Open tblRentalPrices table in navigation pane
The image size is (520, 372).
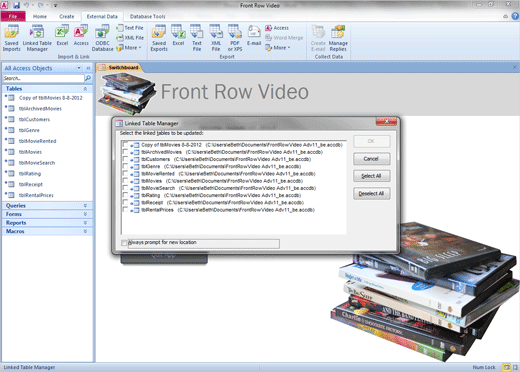coord(36,195)
